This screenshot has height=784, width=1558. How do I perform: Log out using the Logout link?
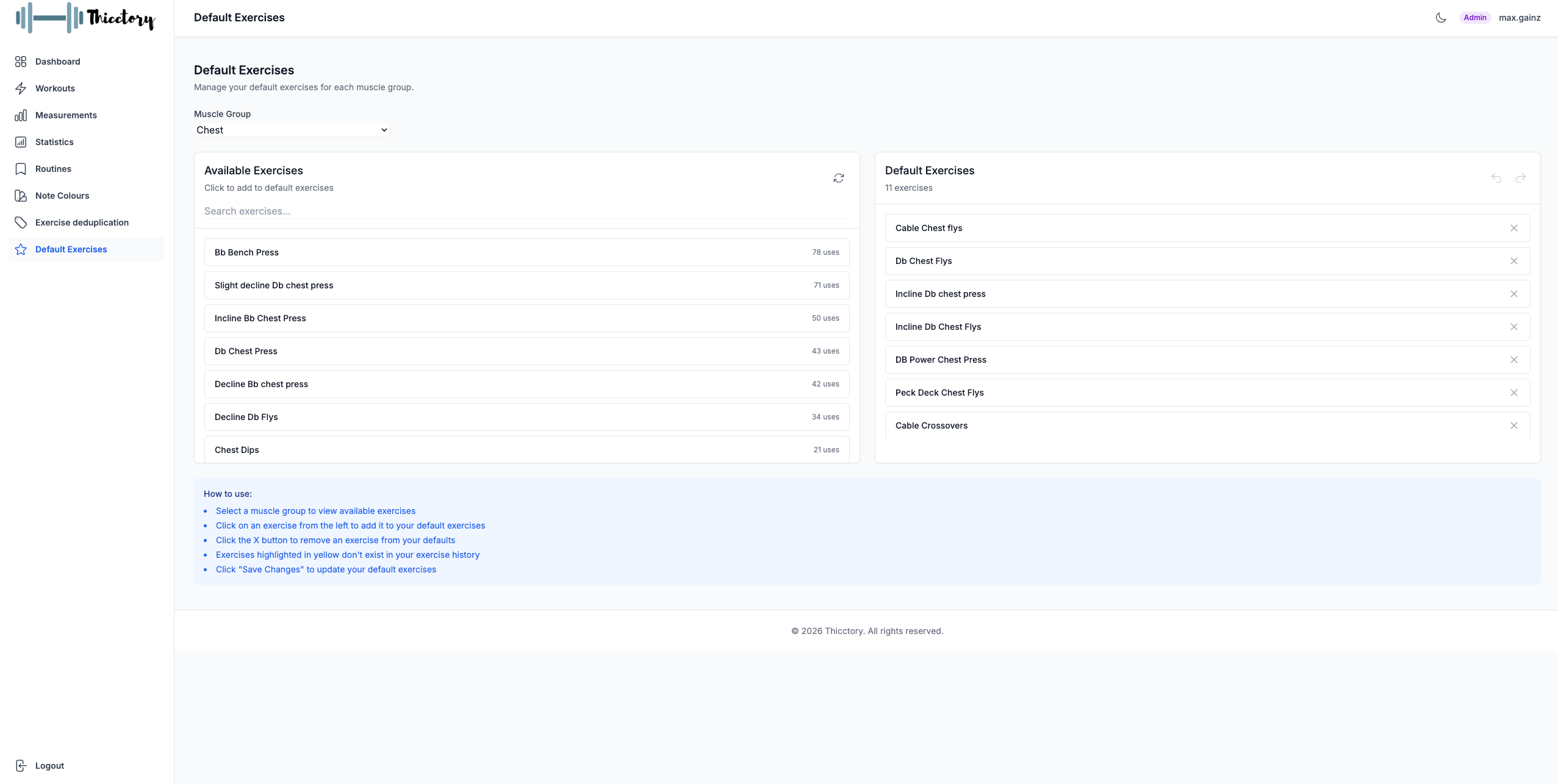click(x=49, y=766)
